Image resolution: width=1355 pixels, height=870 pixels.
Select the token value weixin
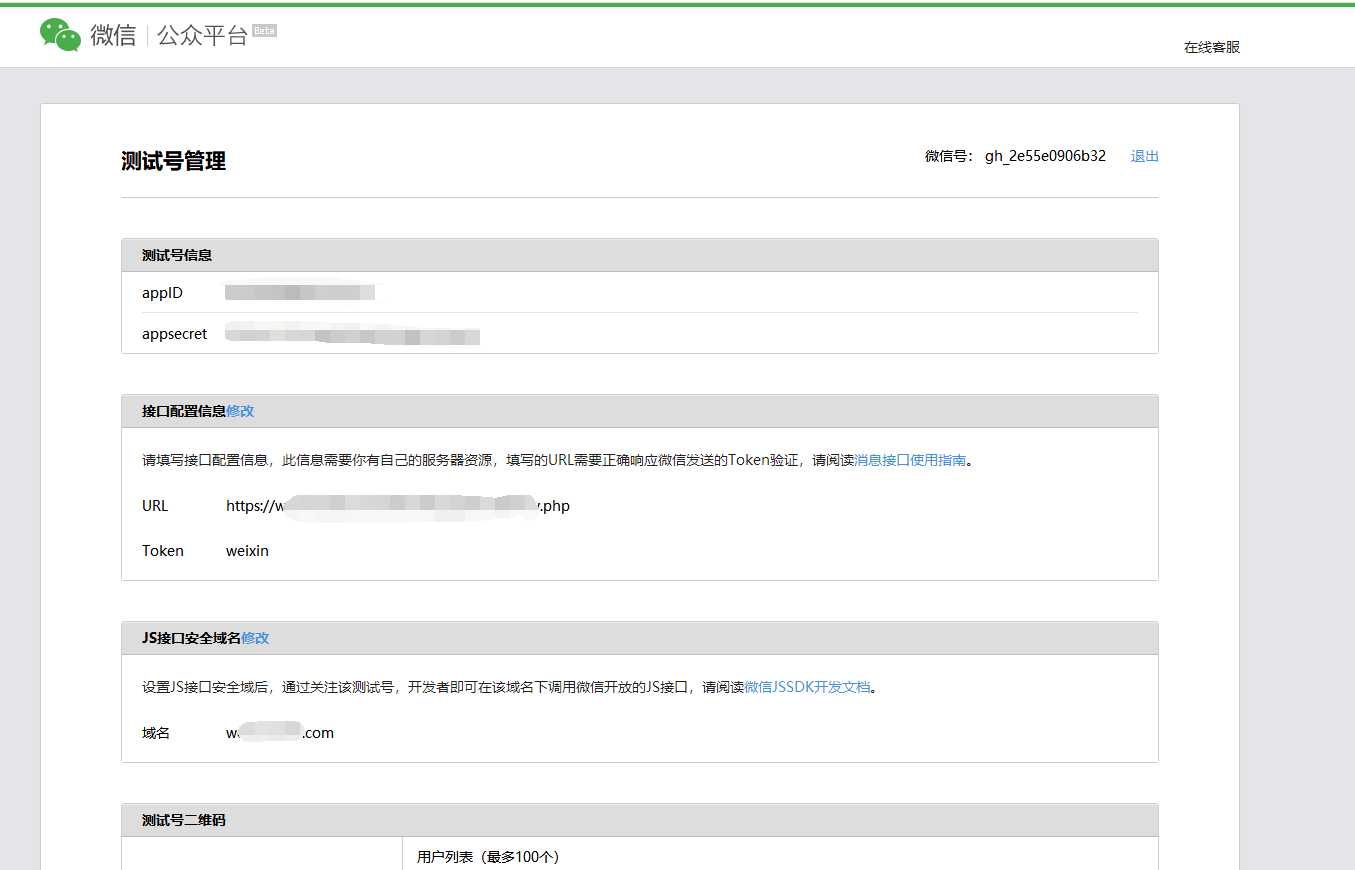pyautogui.click(x=247, y=551)
